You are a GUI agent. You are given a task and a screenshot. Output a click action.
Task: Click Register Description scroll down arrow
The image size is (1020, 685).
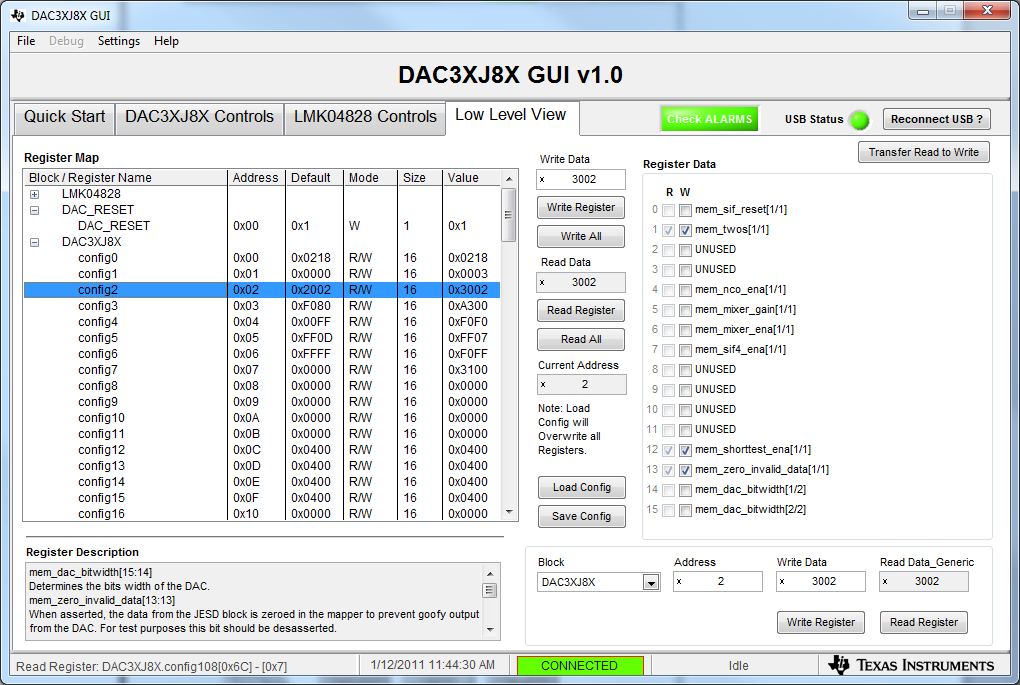coord(490,629)
